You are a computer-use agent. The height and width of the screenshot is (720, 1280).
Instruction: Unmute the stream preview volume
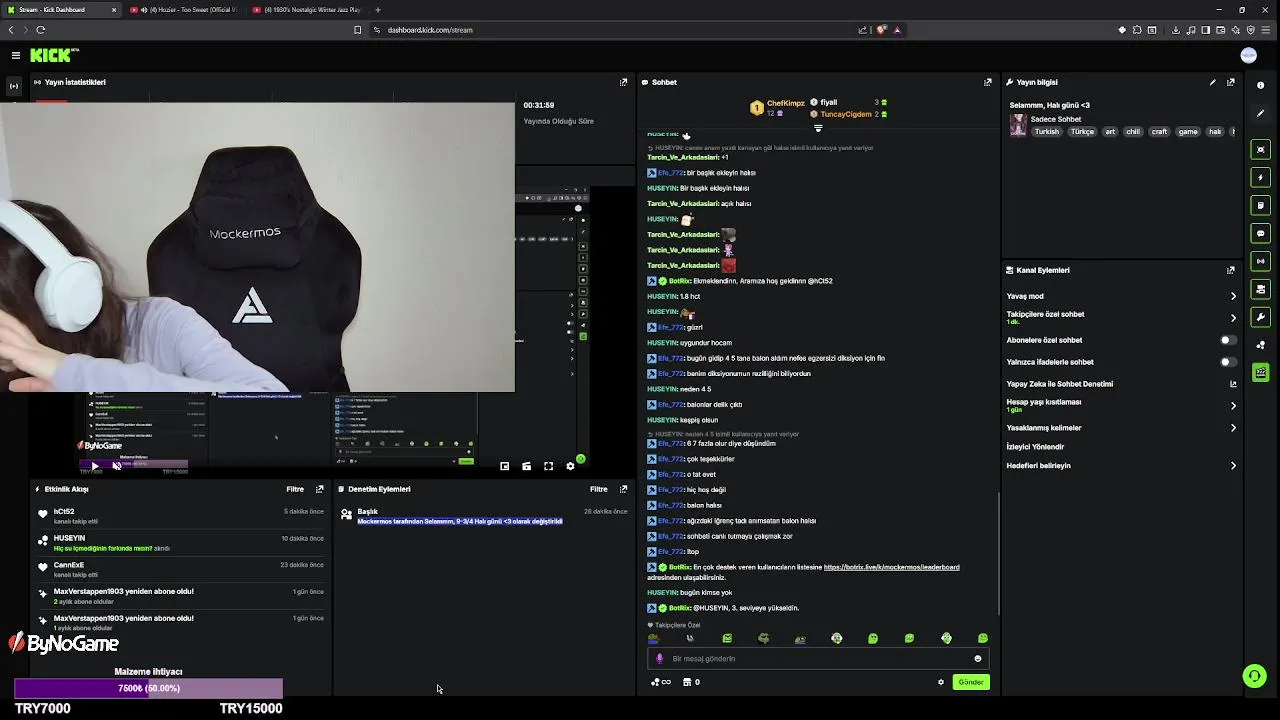(117, 466)
